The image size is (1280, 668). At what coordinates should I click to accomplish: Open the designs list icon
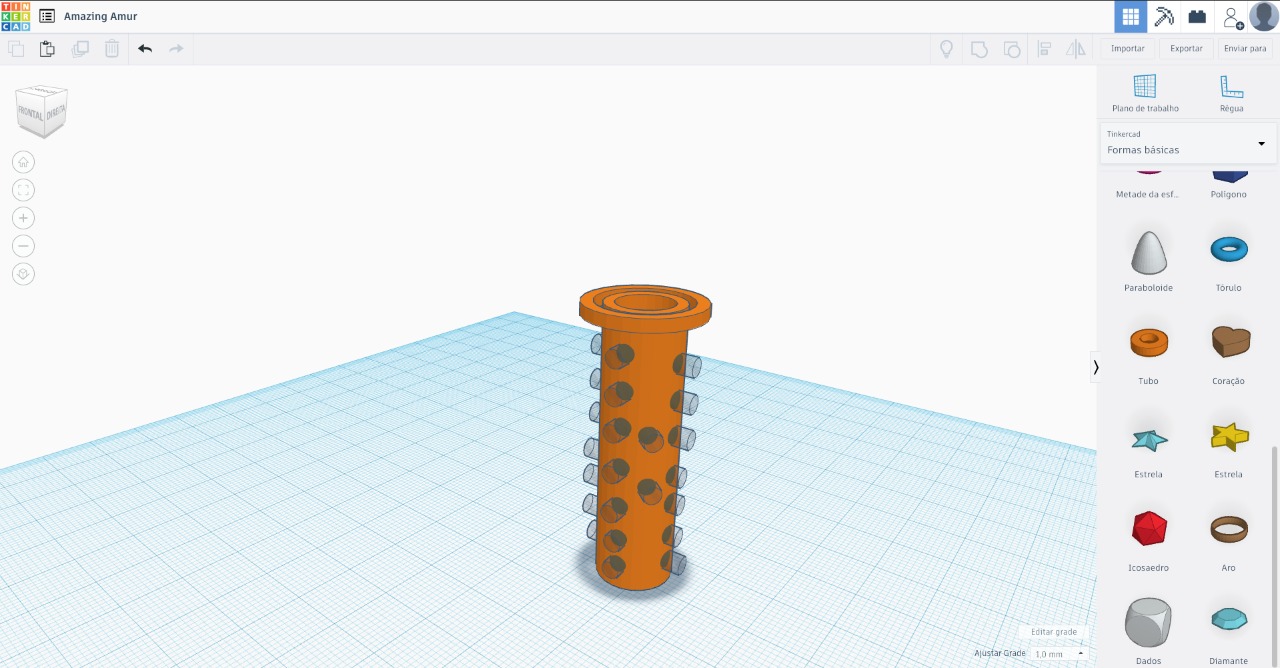pyautogui.click(x=47, y=16)
